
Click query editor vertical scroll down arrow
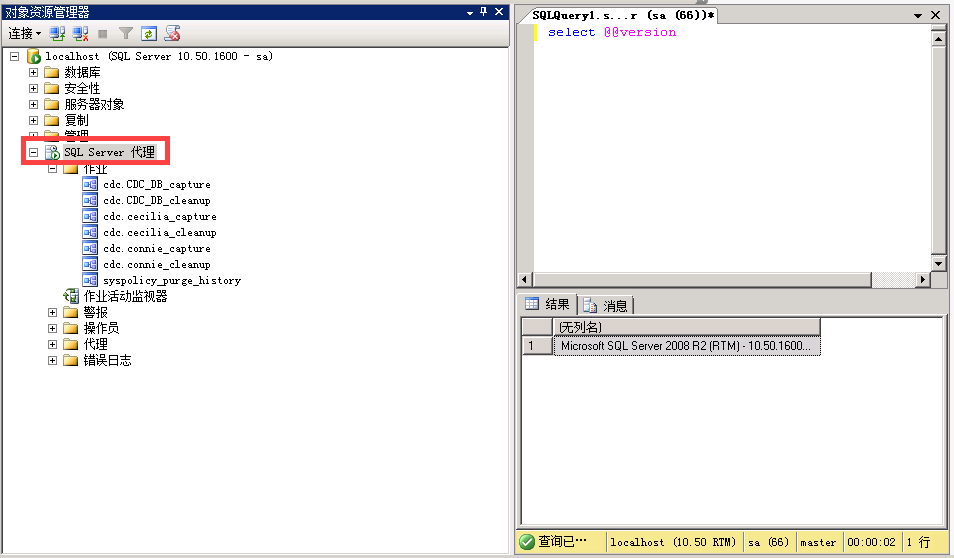[938, 264]
